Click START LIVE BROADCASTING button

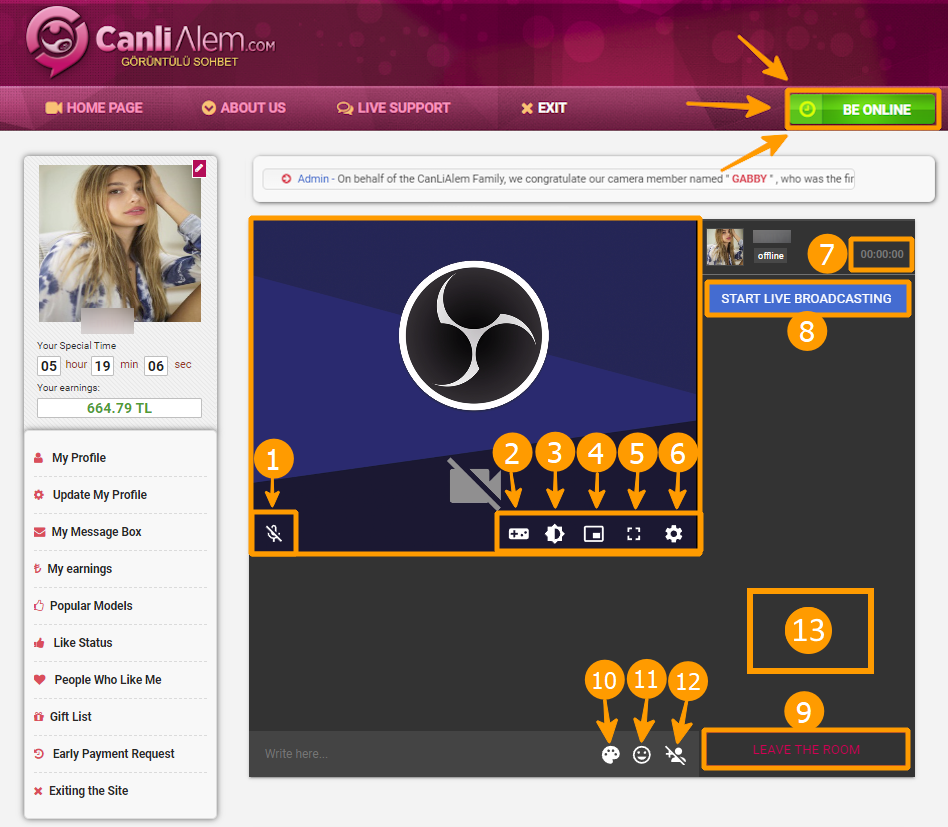click(x=806, y=299)
